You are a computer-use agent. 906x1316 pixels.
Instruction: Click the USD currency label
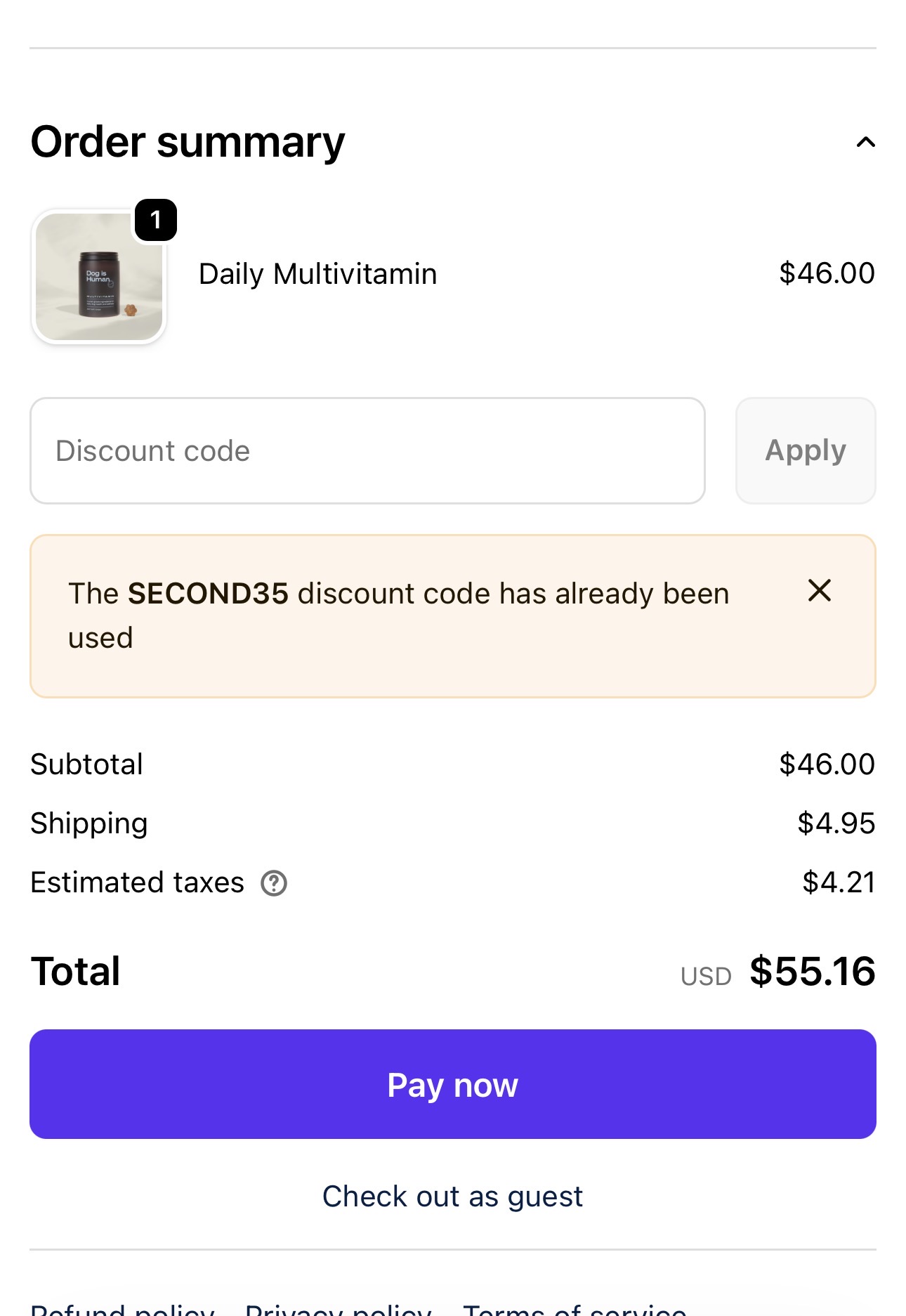706,977
